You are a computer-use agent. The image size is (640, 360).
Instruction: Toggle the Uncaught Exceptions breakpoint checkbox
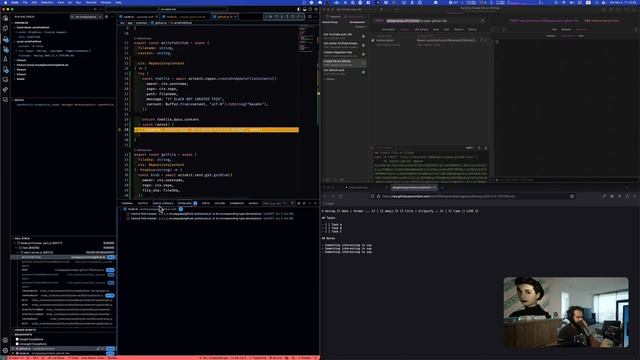pyautogui.click(x=17, y=344)
